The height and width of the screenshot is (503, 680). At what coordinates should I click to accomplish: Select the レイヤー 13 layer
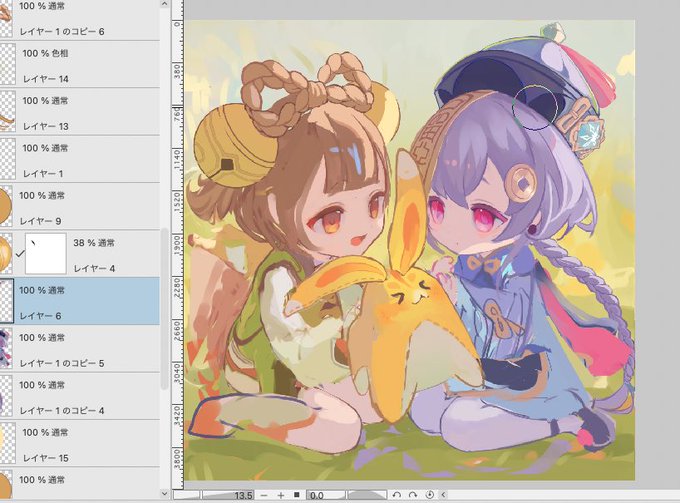tap(80, 112)
